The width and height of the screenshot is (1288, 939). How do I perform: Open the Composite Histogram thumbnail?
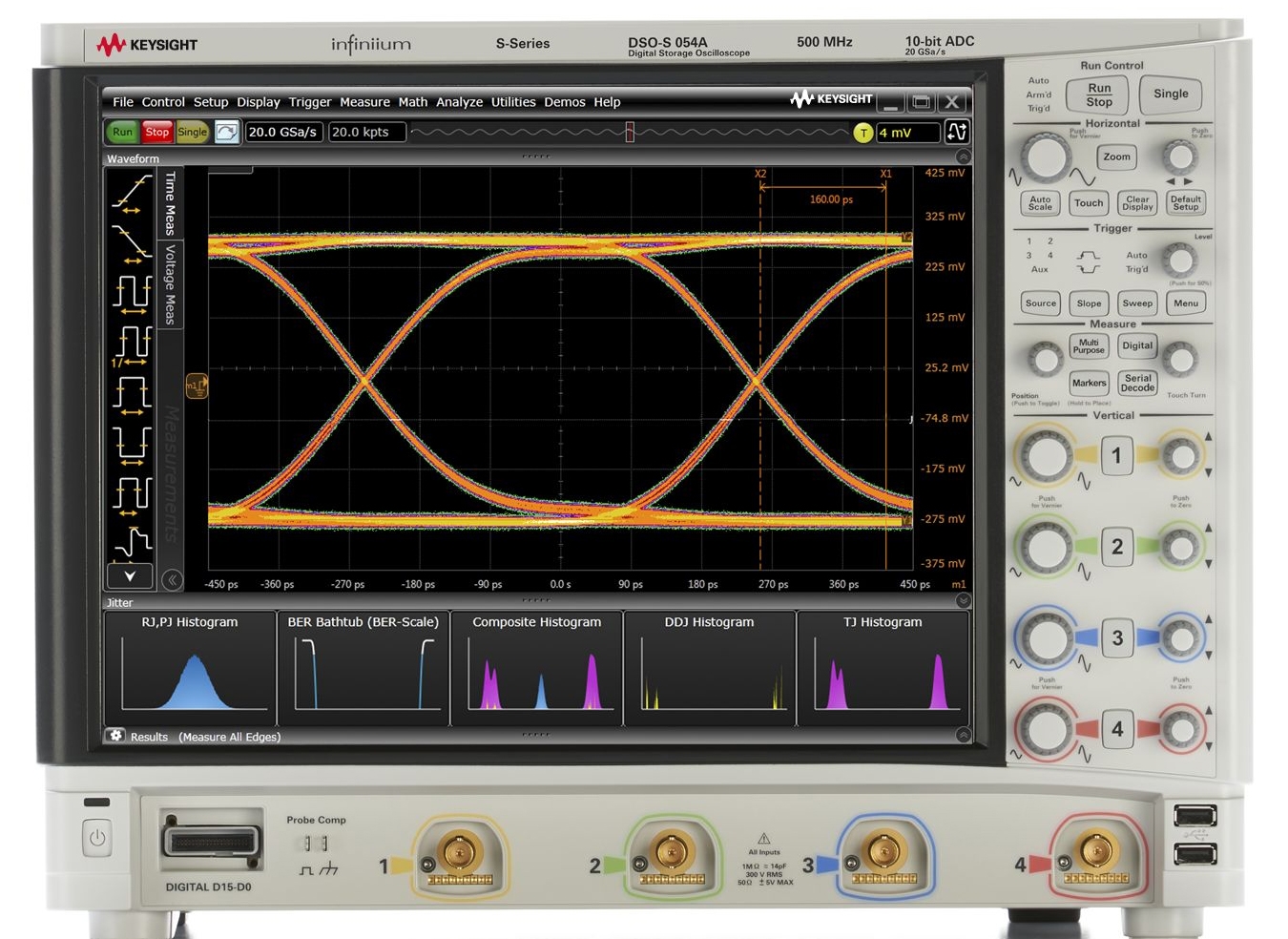click(536, 668)
